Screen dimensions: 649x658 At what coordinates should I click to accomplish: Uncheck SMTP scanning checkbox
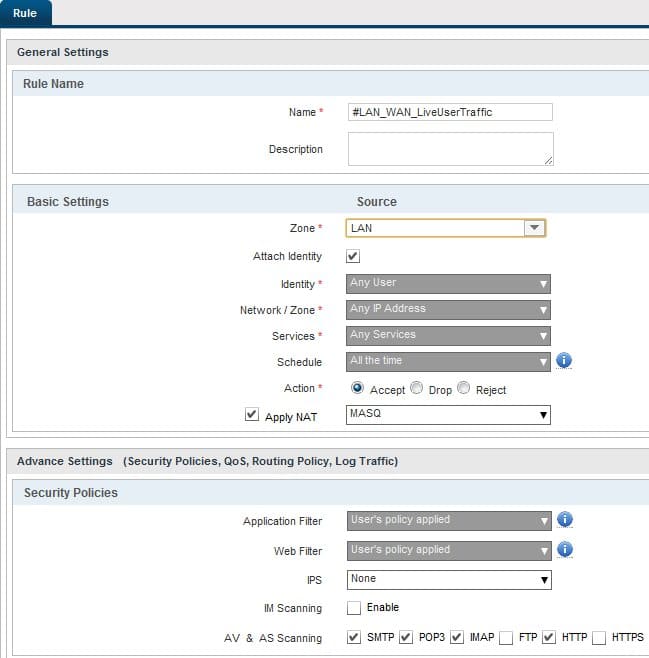click(x=354, y=637)
